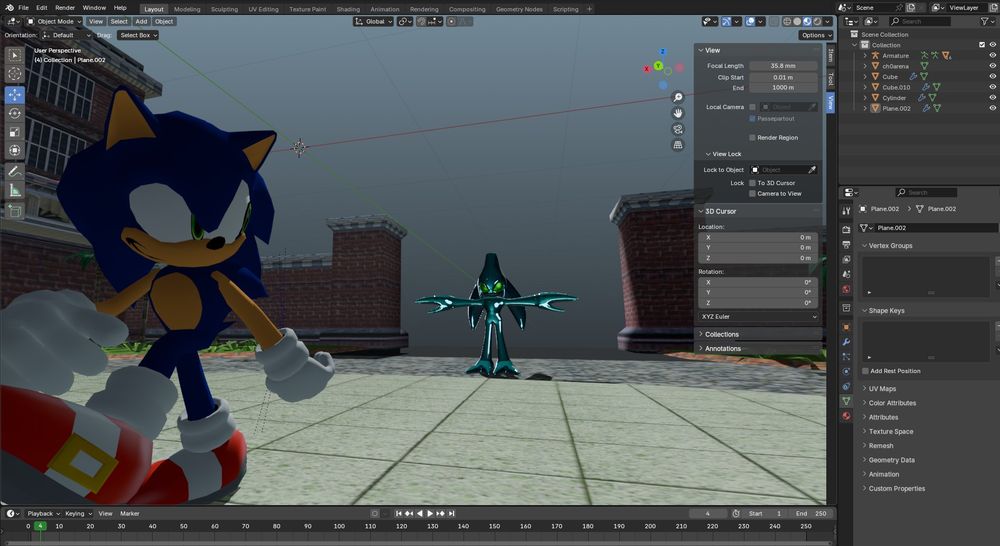The height and width of the screenshot is (546, 1000).
Task: Expand the UV Maps section
Action: point(882,388)
